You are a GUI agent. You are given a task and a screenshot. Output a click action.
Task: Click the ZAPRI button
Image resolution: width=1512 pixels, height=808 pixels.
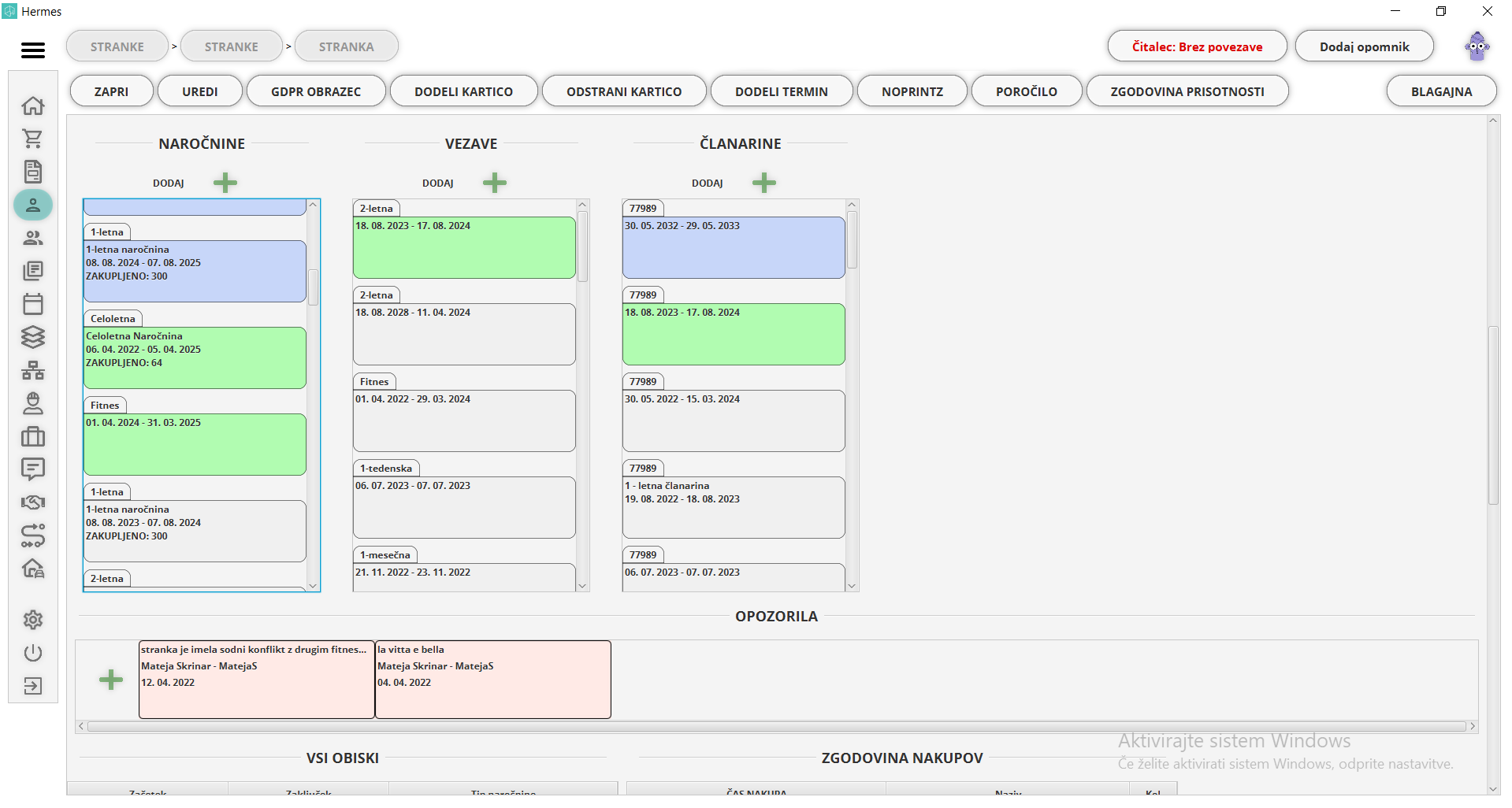[x=111, y=91]
